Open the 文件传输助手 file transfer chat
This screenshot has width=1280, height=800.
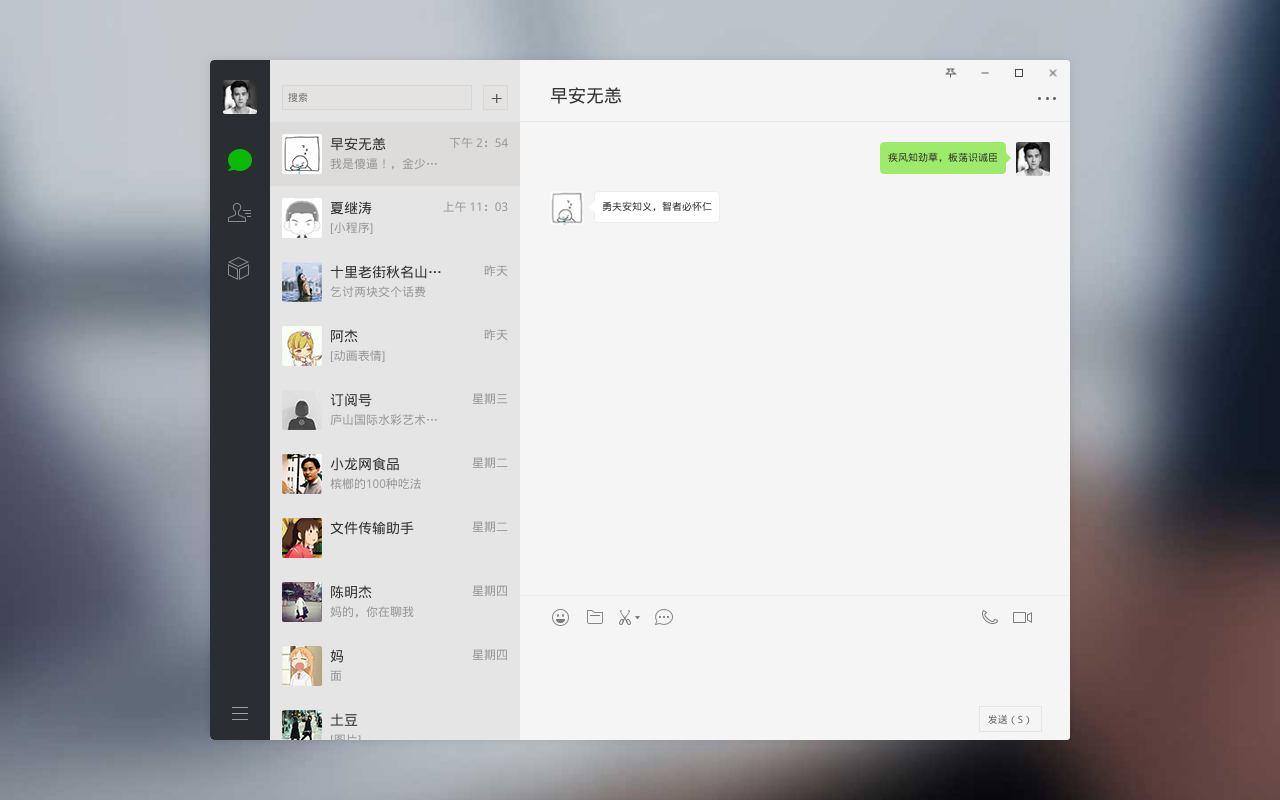(395, 538)
